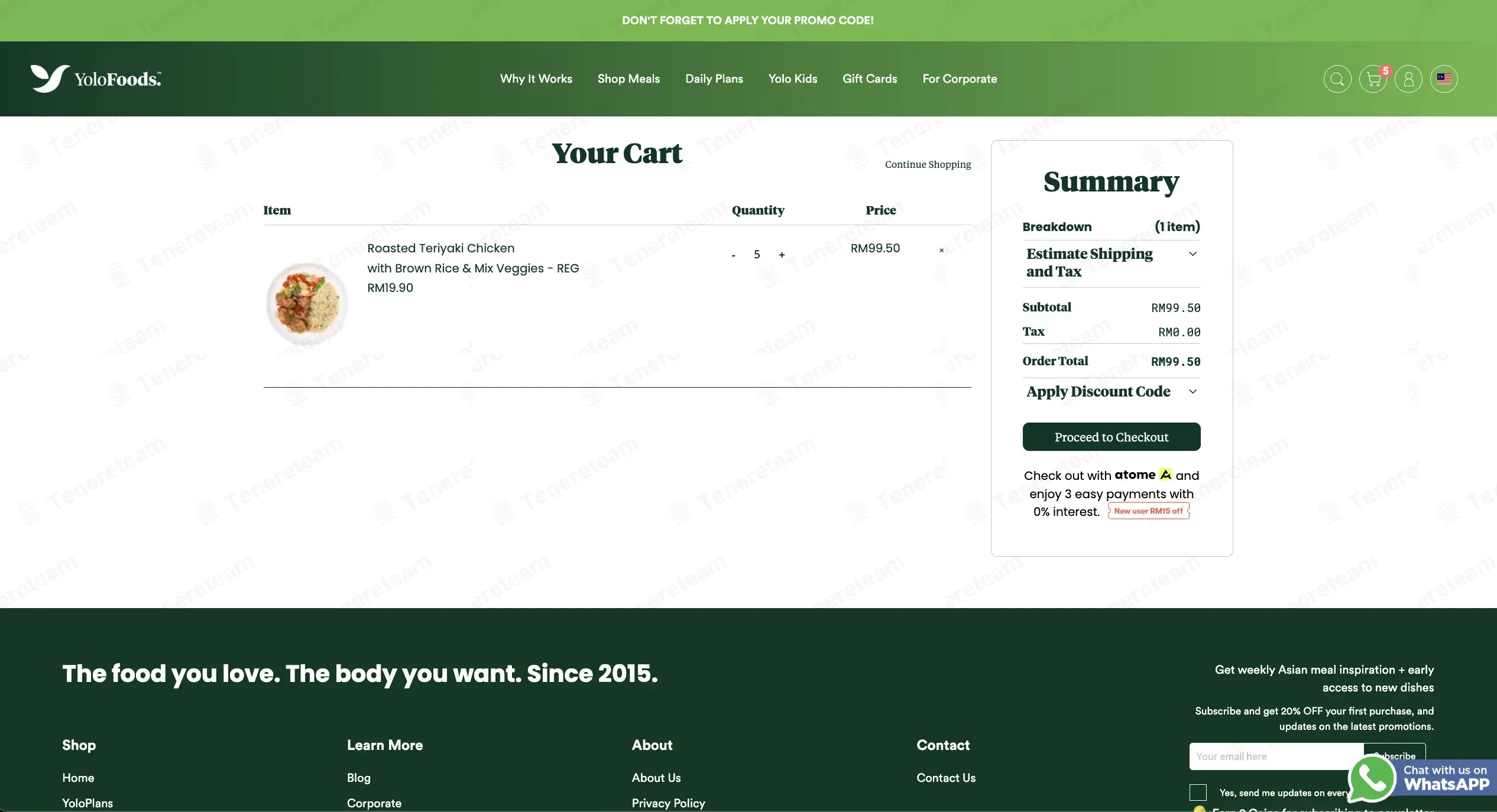The image size is (1497, 812).
Task: Expand Estimate Shipping and Tax section
Action: tap(1112, 263)
